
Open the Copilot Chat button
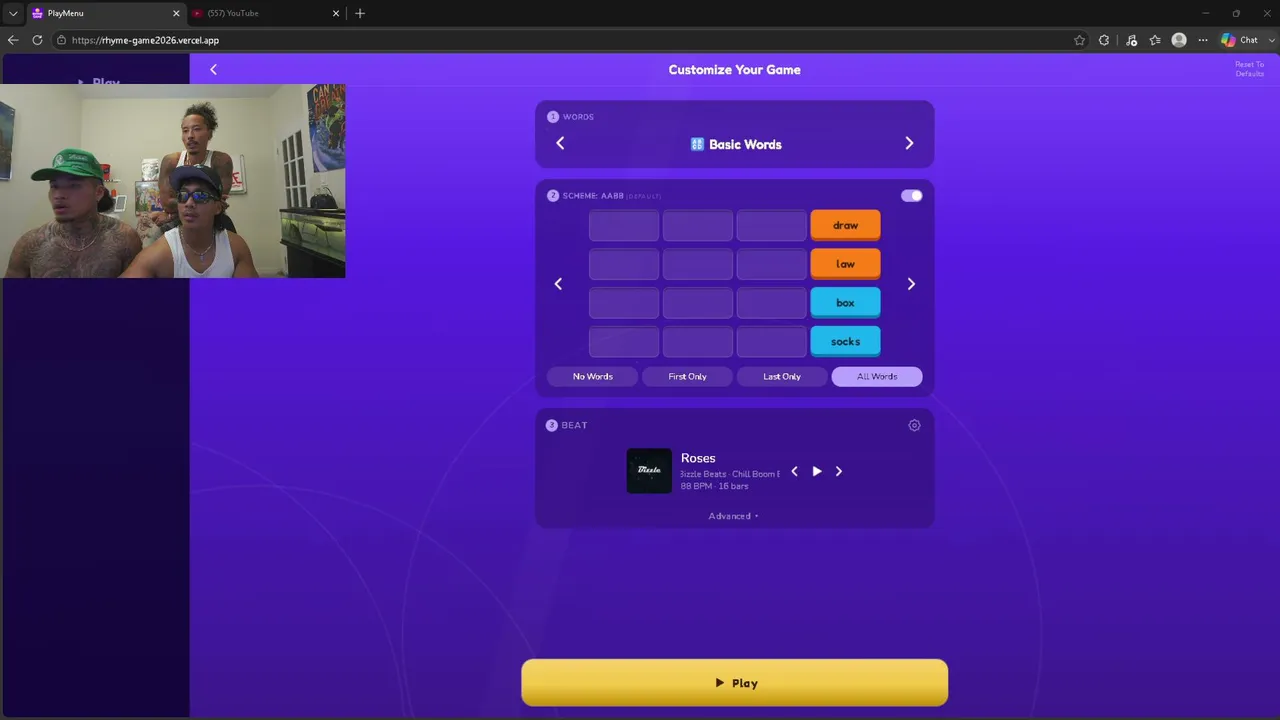point(1240,40)
